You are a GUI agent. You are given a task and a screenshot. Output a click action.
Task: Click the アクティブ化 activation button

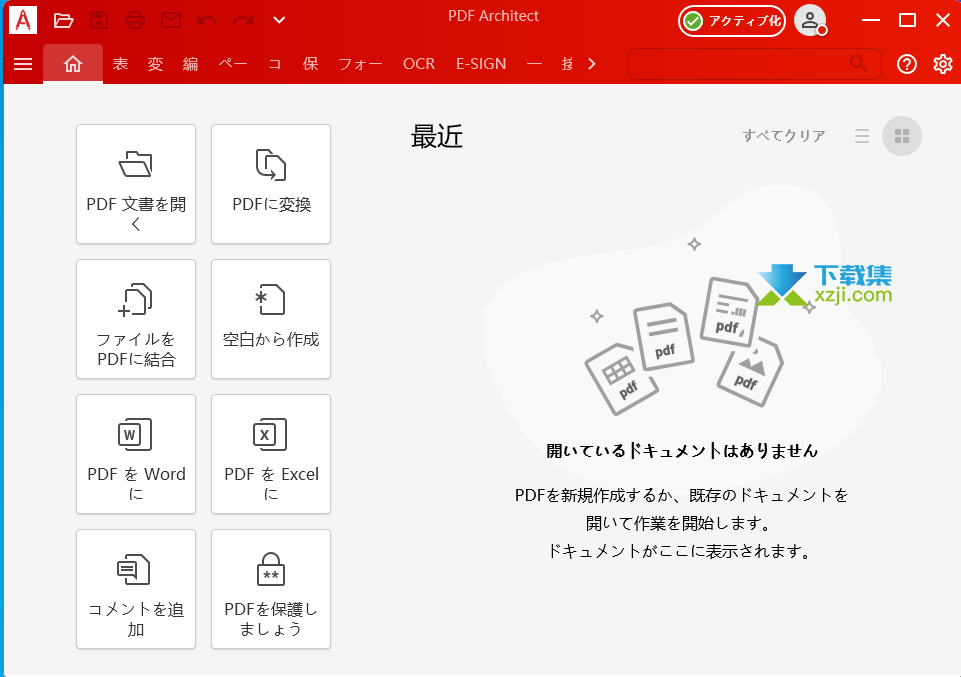[732, 21]
